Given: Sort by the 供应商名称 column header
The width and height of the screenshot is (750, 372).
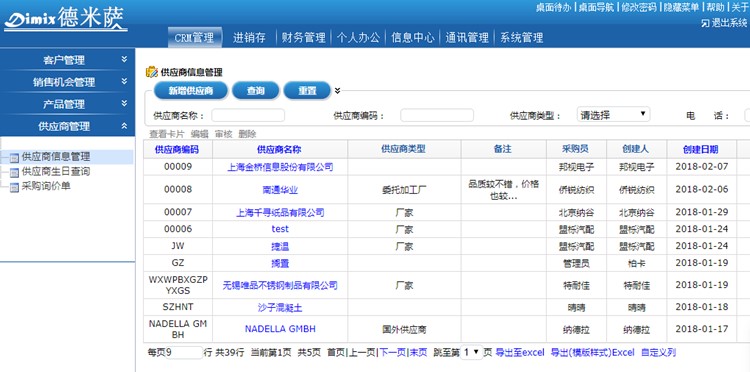Looking at the screenshot, I should (279, 149).
